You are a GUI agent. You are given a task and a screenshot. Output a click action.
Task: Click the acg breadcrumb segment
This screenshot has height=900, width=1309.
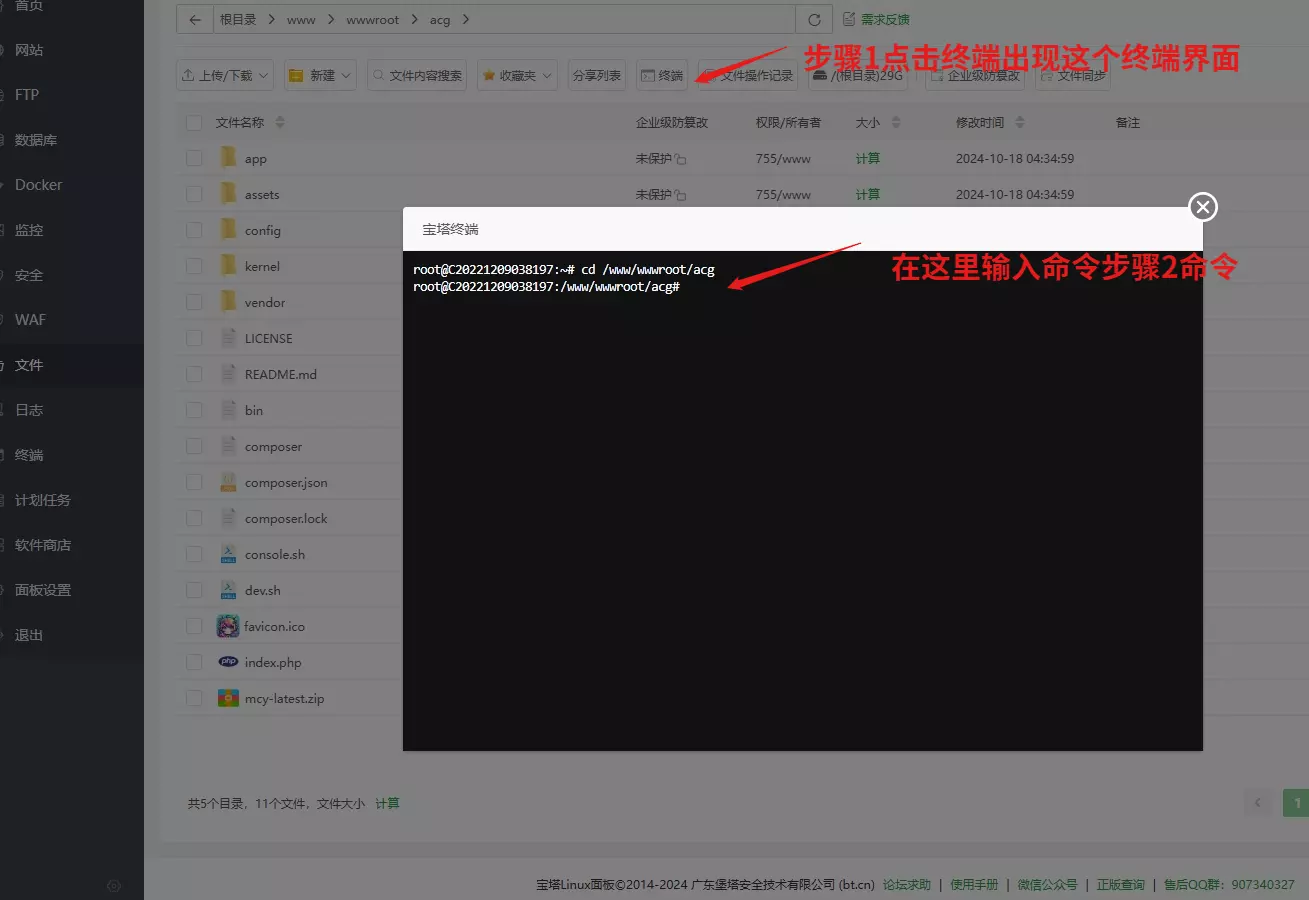click(x=440, y=19)
